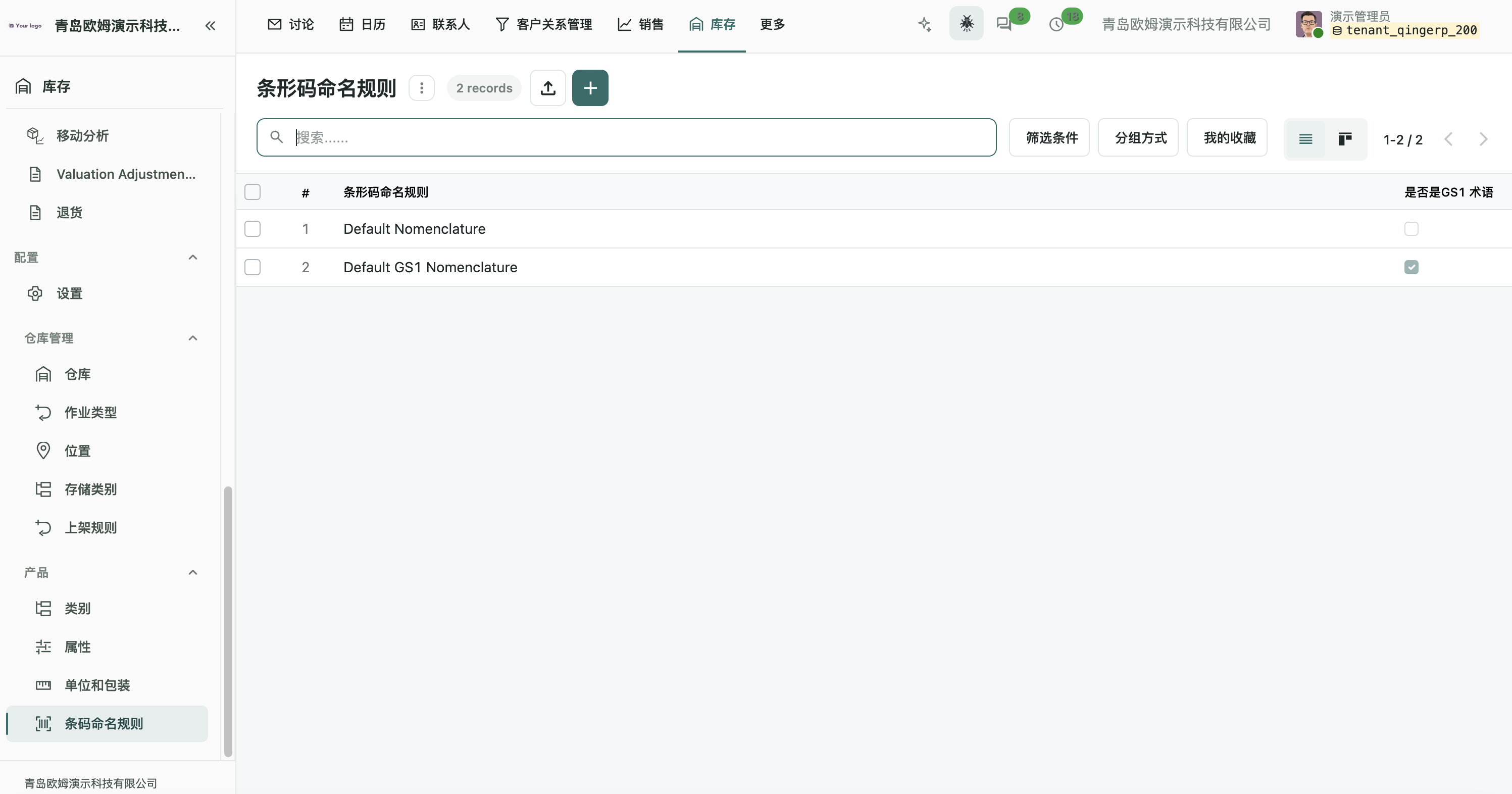The image size is (1512, 794).
Task: Open the 销售 menu
Action: pos(640,24)
